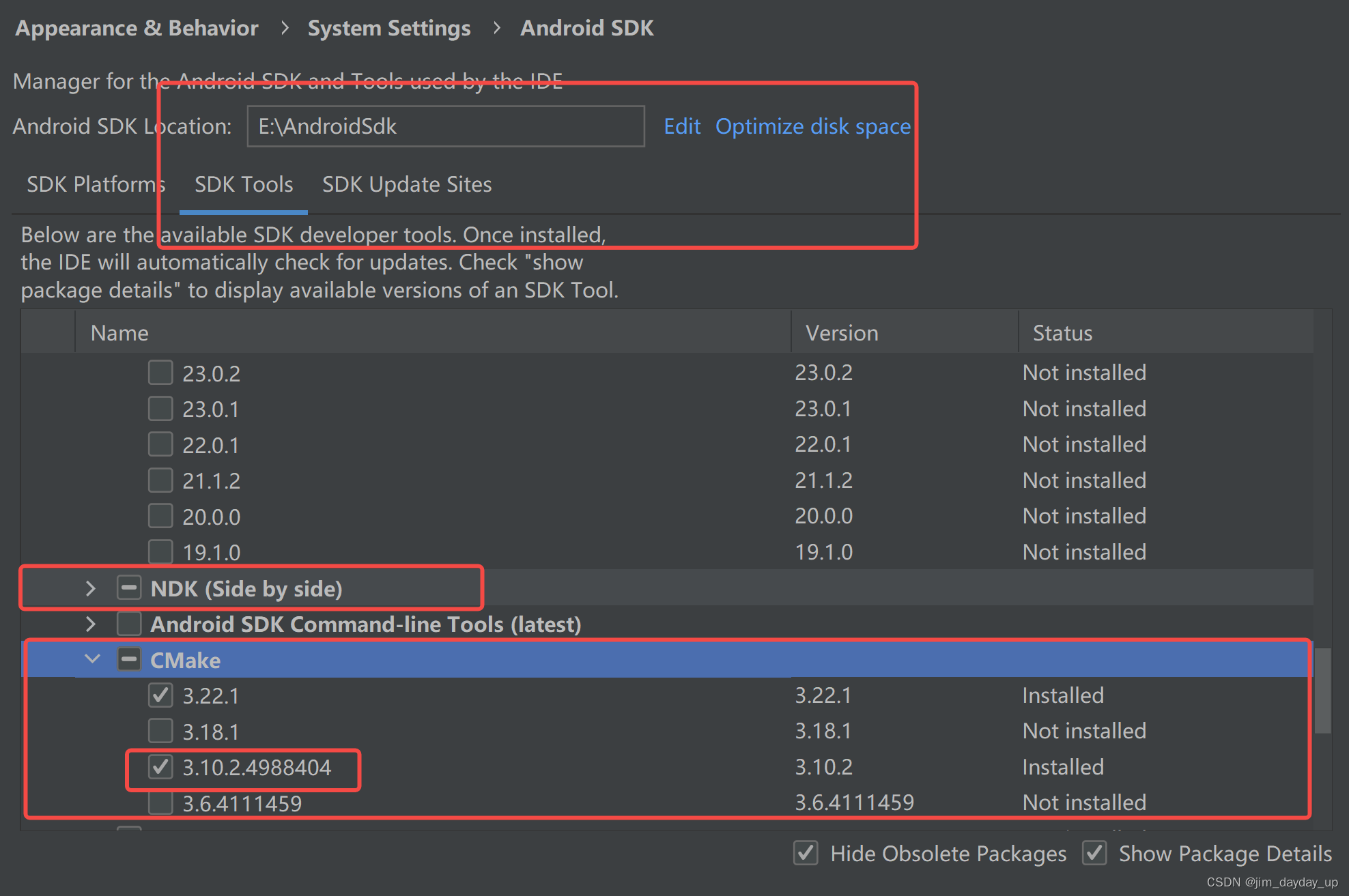The height and width of the screenshot is (896, 1349).
Task: Collapse the CMake node
Action: (x=92, y=659)
